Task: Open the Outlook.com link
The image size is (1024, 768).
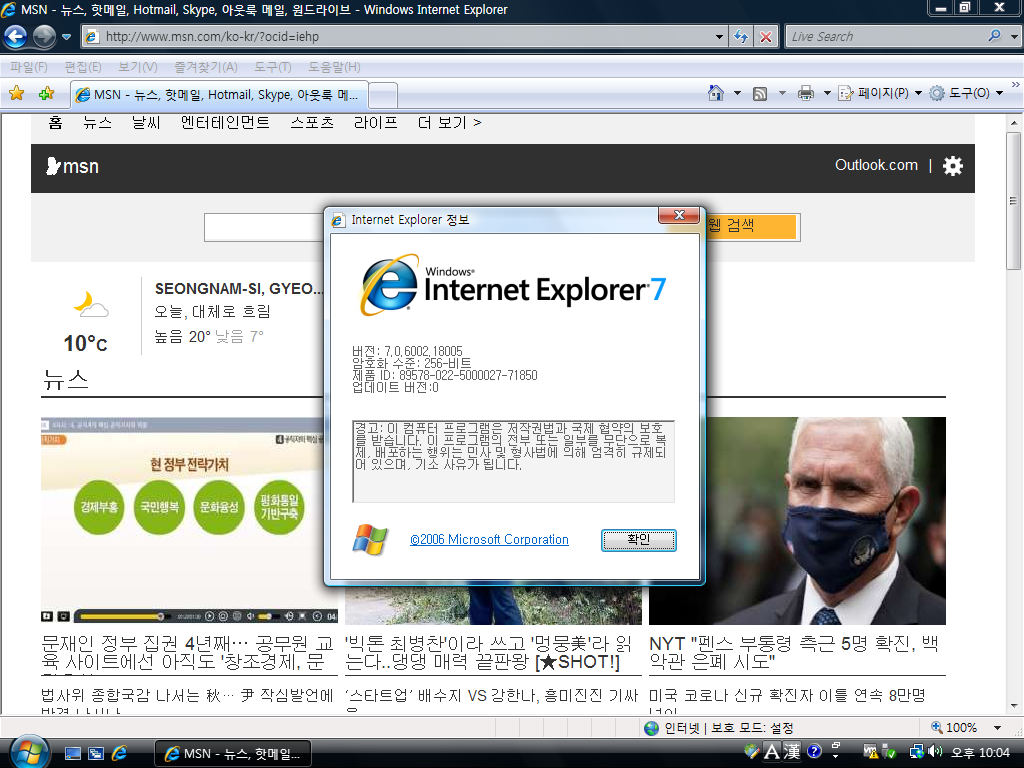Action: (876, 165)
